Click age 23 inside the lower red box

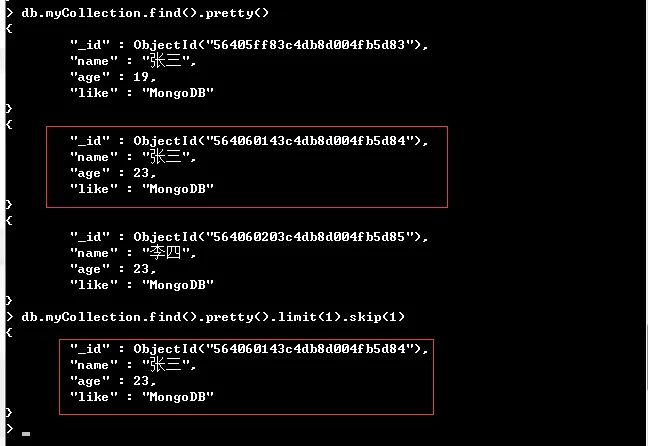pyautogui.click(x=141, y=381)
